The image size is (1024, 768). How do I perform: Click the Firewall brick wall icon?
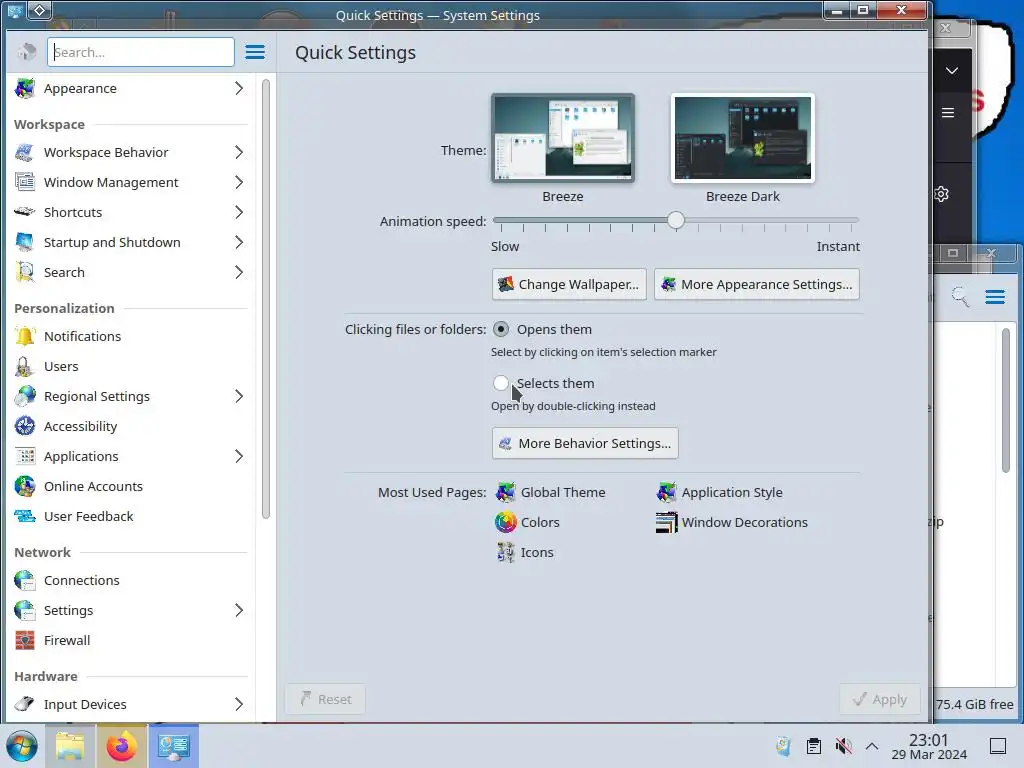coord(25,641)
